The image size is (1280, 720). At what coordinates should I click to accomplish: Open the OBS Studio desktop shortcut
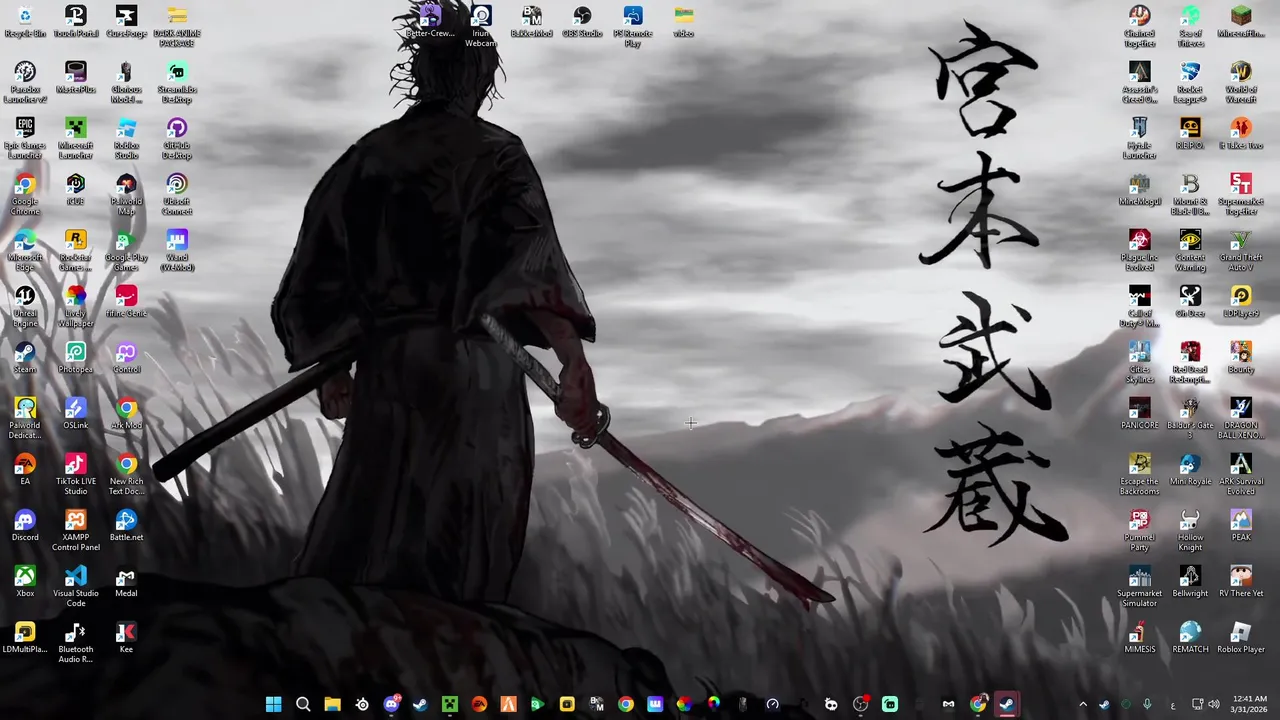(x=582, y=22)
